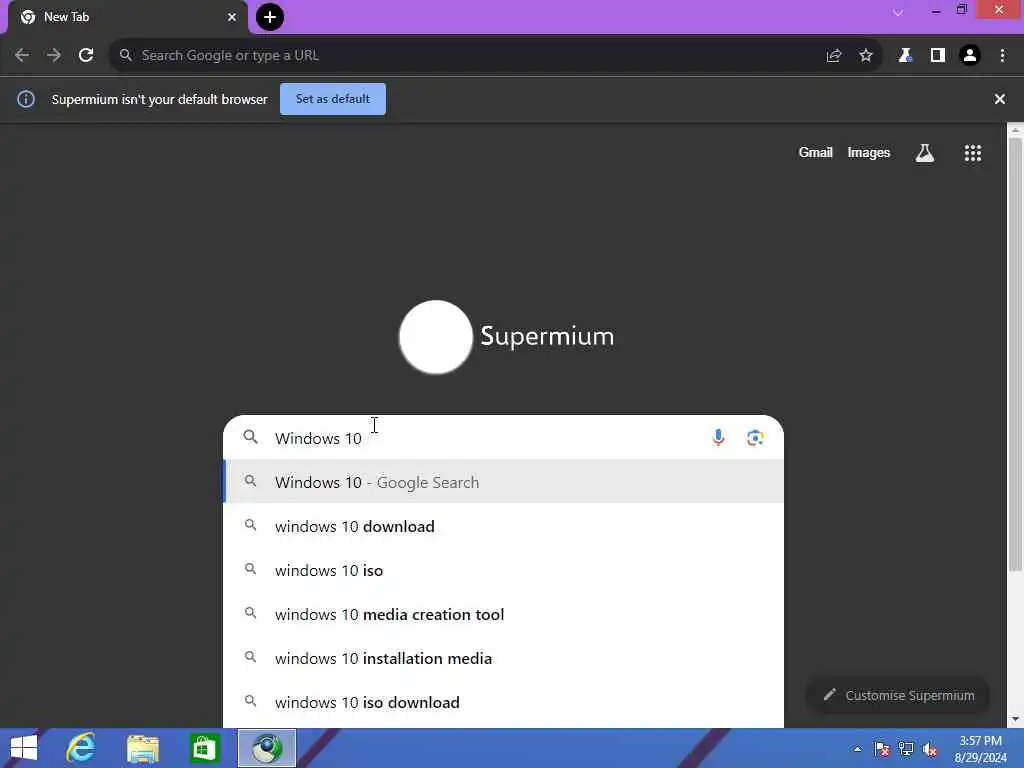Click the page vertical scrollbar thumb
Viewport: 1024px width, 768px height.
1015,353
